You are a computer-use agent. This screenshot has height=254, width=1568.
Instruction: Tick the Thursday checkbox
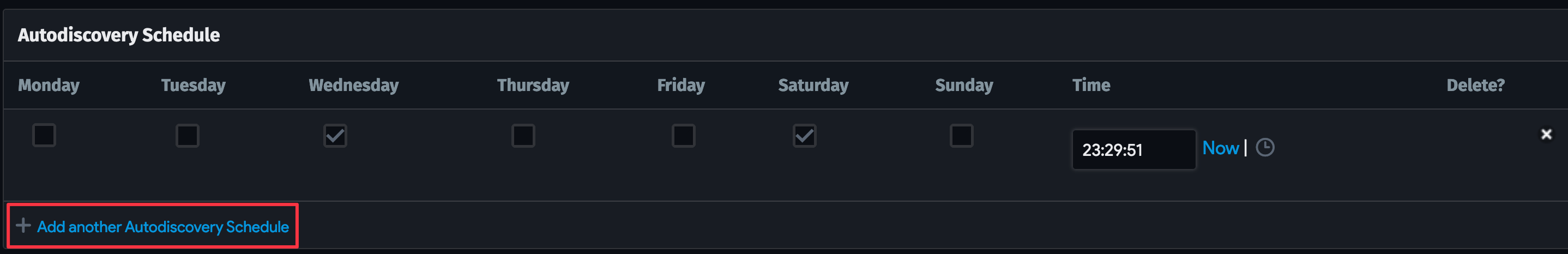[x=523, y=136]
